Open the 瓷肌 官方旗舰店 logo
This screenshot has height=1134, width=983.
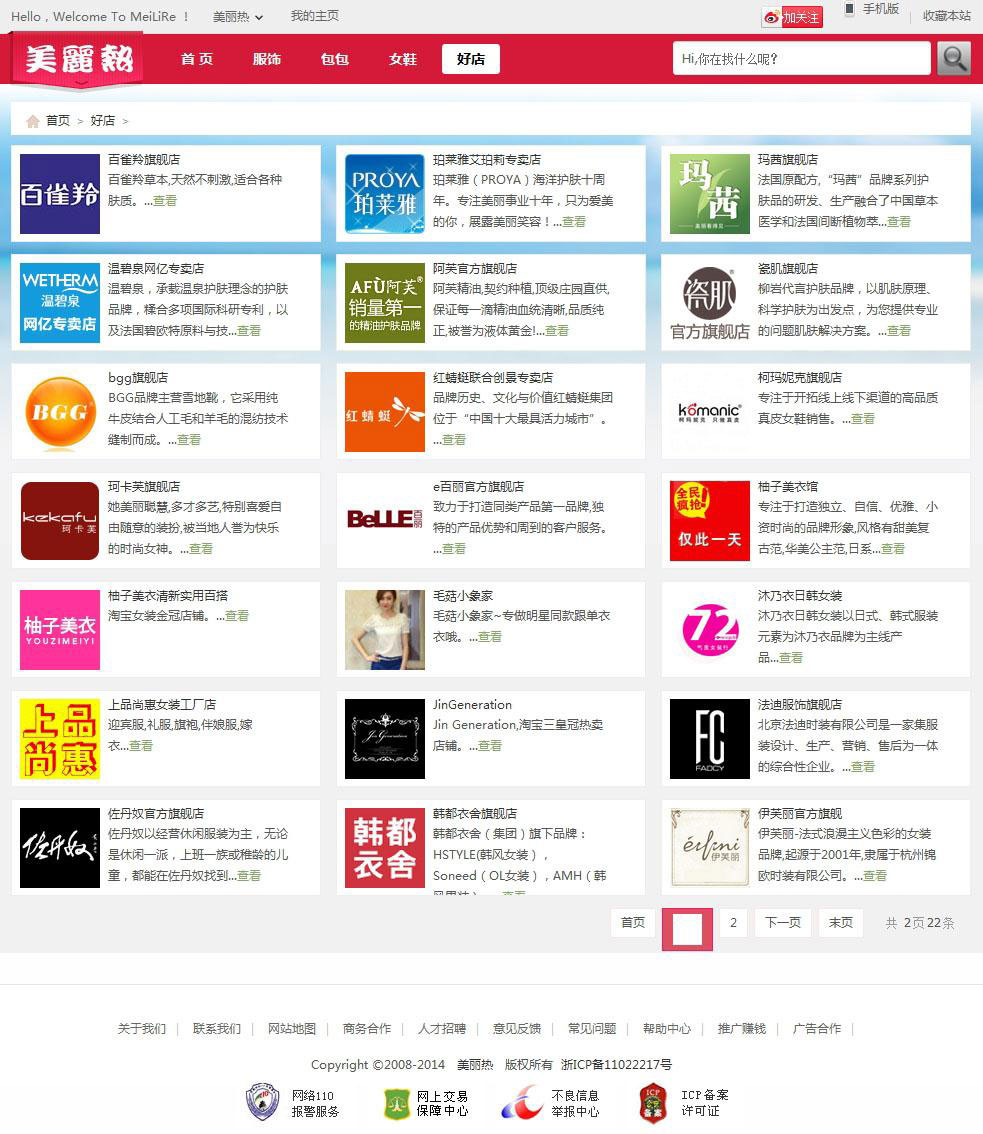click(710, 303)
